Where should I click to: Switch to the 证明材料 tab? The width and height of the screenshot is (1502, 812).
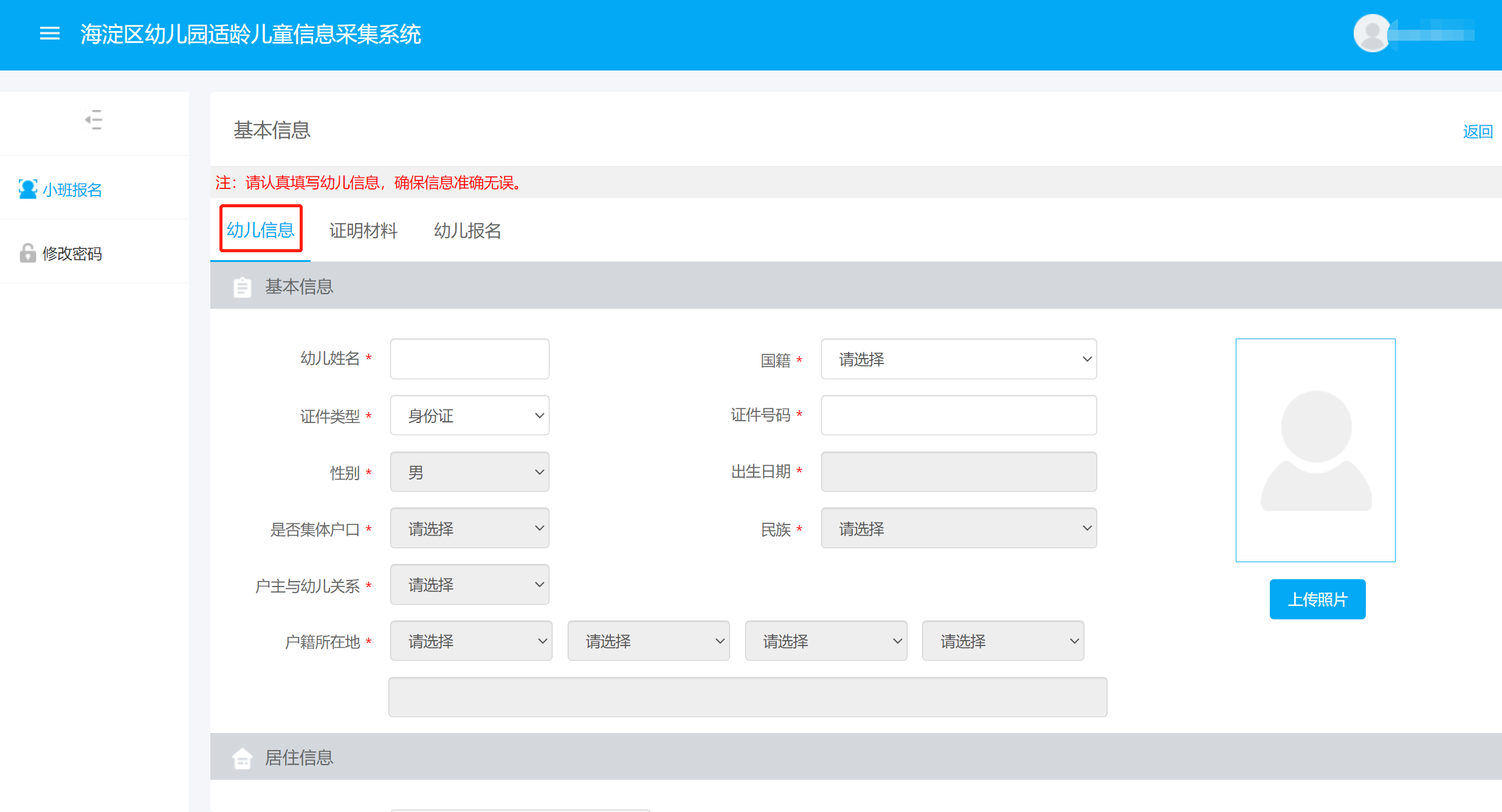pos(363,230)
